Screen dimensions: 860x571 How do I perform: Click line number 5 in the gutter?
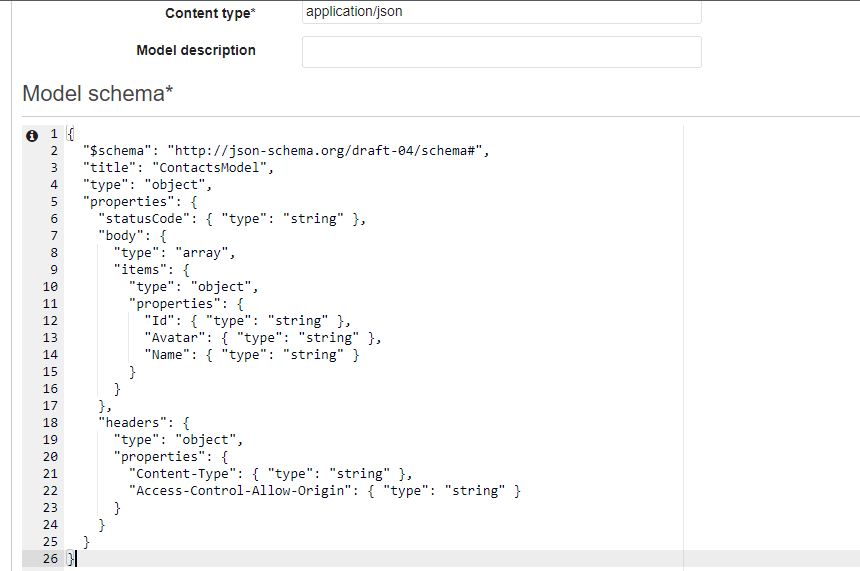[54, 202]
